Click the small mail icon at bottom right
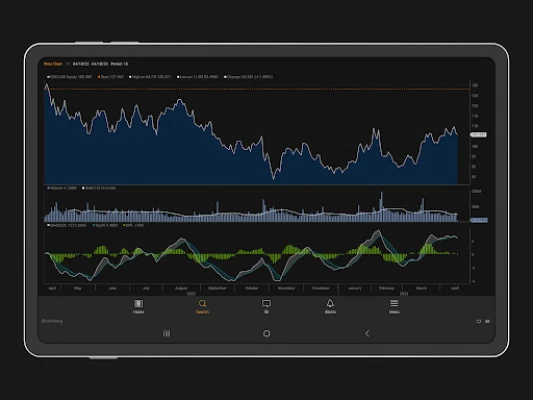 coord(487,321)
